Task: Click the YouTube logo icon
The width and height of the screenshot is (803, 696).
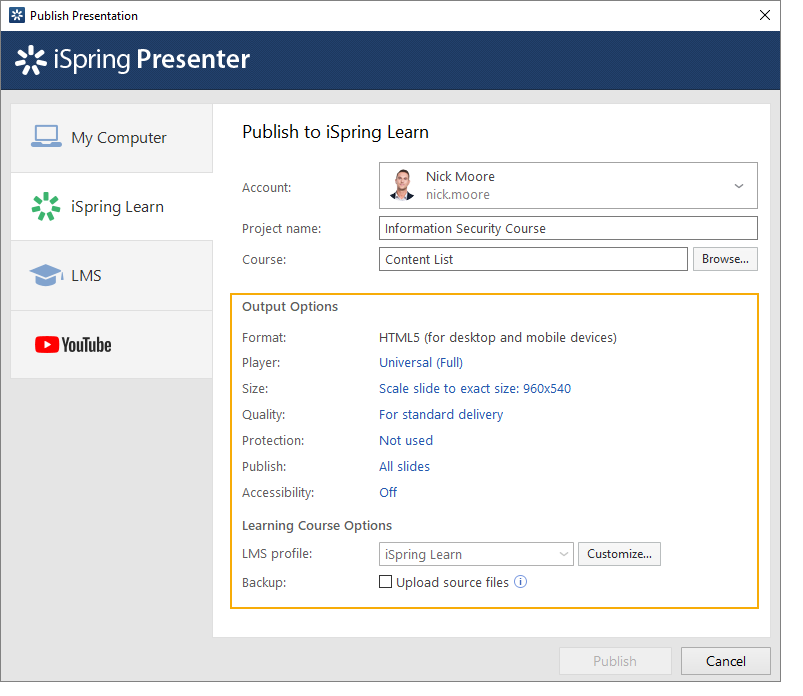Action: pyautogui.click(x=73, y=345)
